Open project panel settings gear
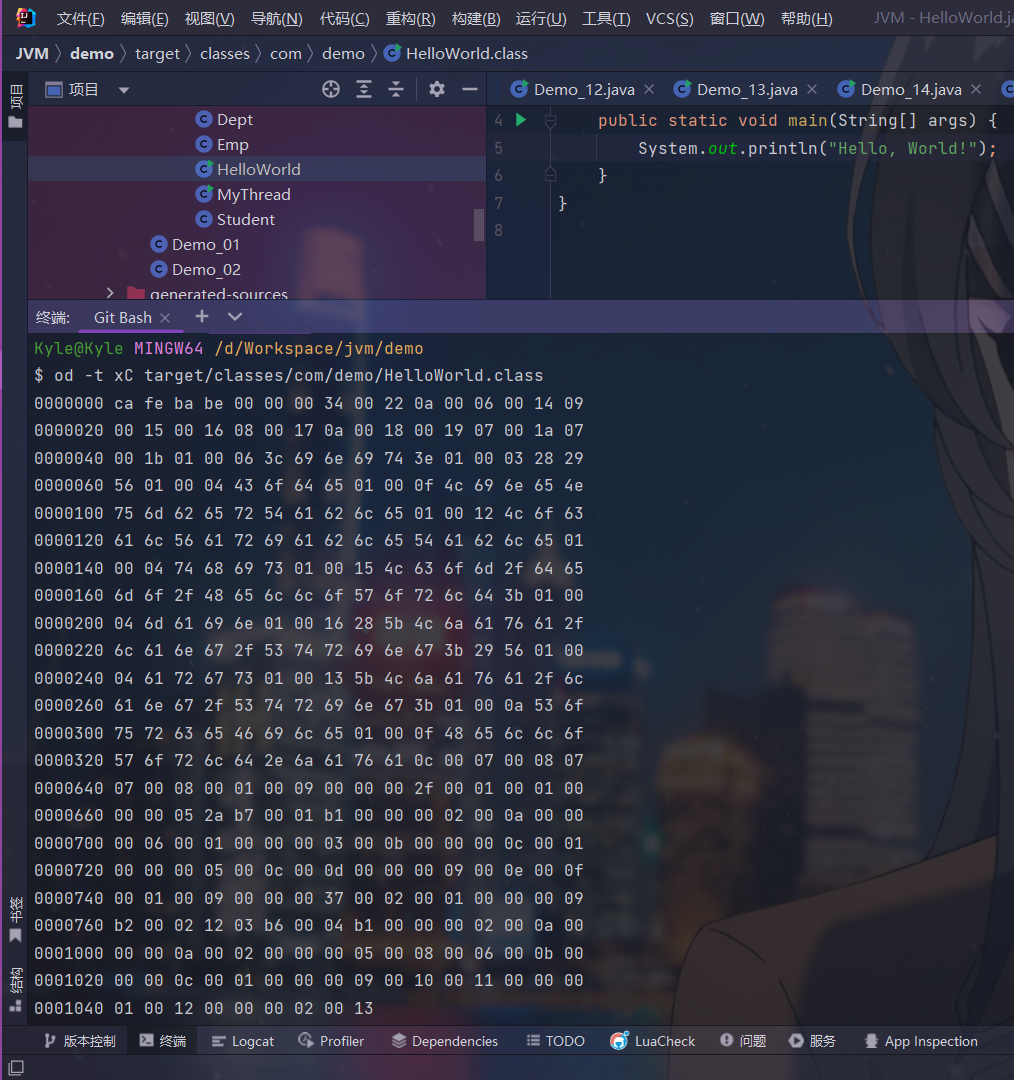The image size is (1014, 1080). click(x=437, y=90)
